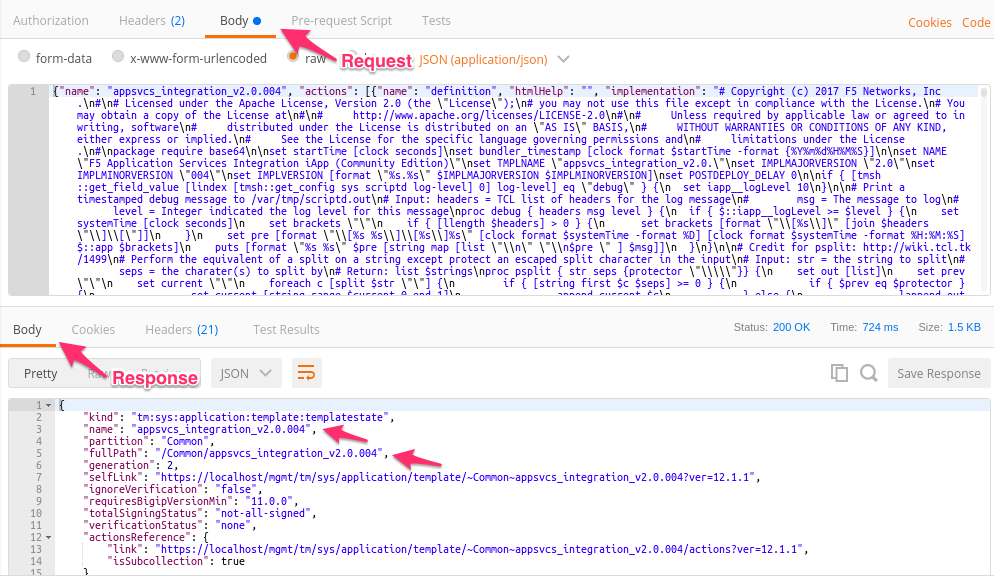Viewport: 994px width, 576px height.
Task: Click line number 1 in request editor
Action: 32,91
